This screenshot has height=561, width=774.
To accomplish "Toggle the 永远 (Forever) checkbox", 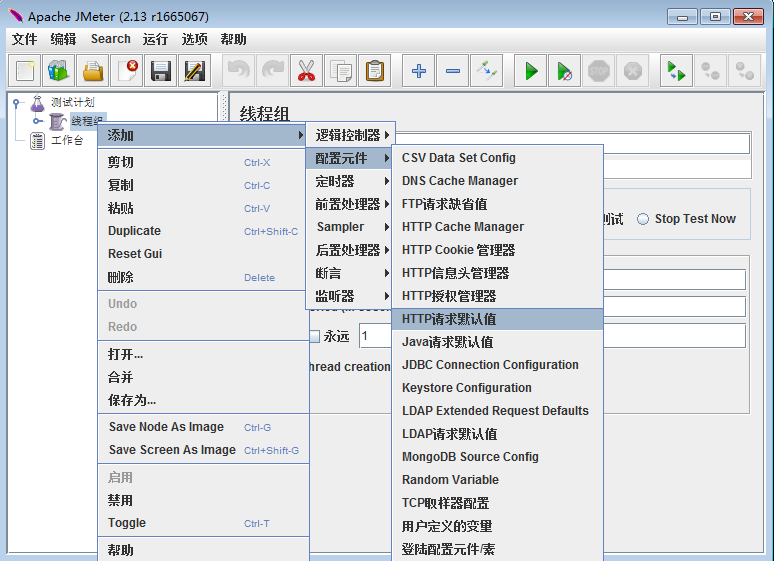I will click(314, 336).
